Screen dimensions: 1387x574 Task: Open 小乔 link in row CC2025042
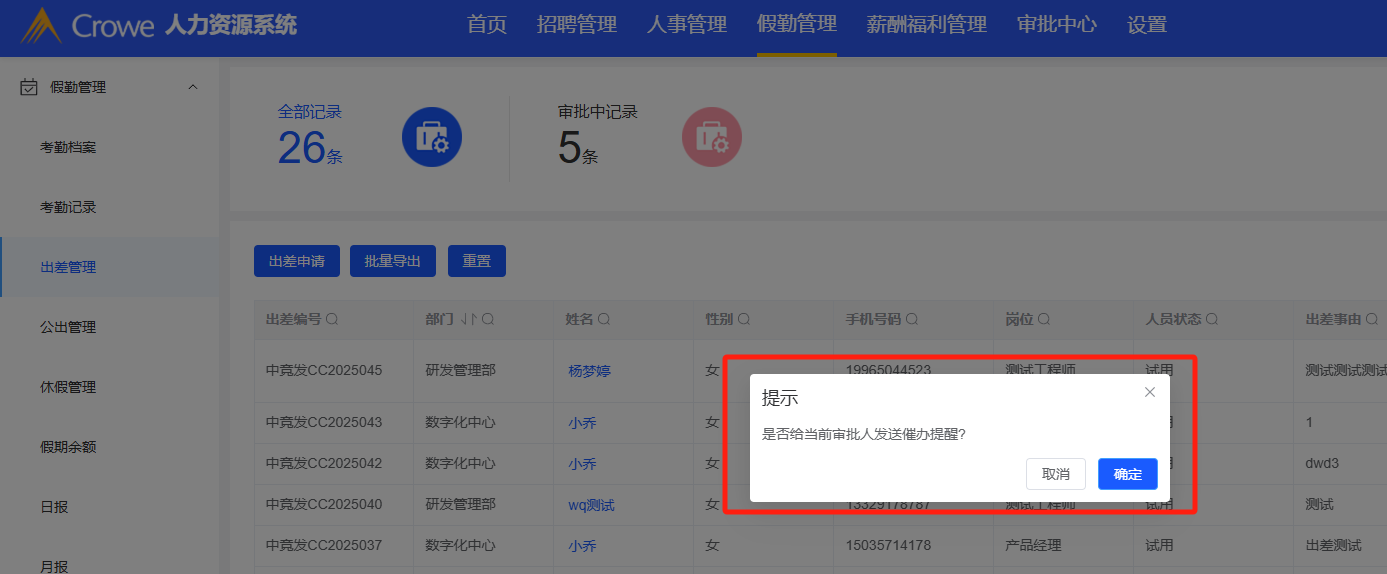point(582,464)
